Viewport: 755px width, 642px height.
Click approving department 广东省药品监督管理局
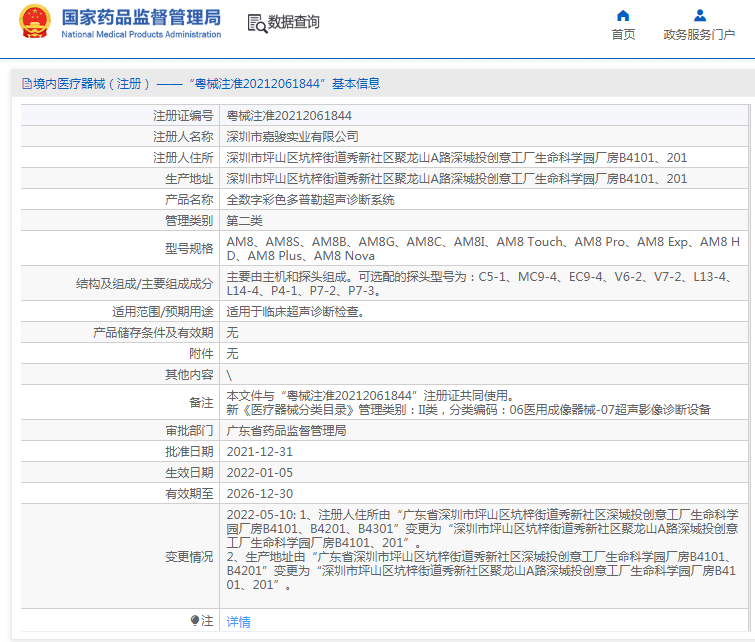click(x=286, y=431)
